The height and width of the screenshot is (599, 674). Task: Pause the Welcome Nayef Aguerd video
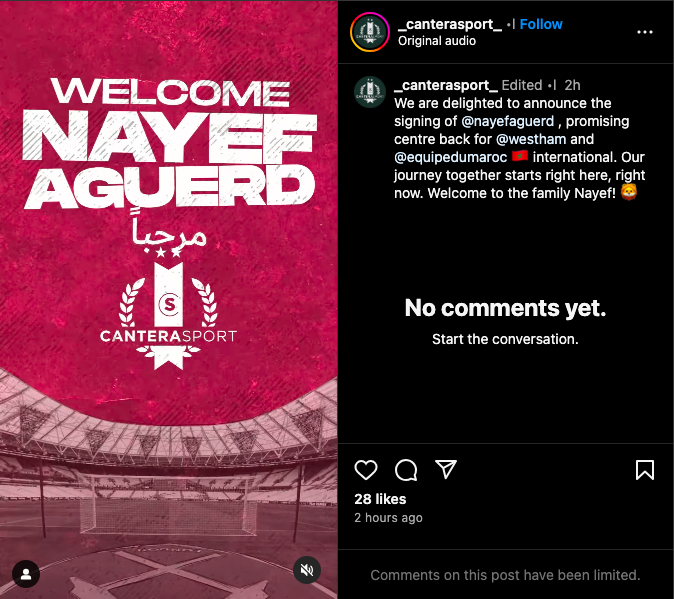click(168, 300)
